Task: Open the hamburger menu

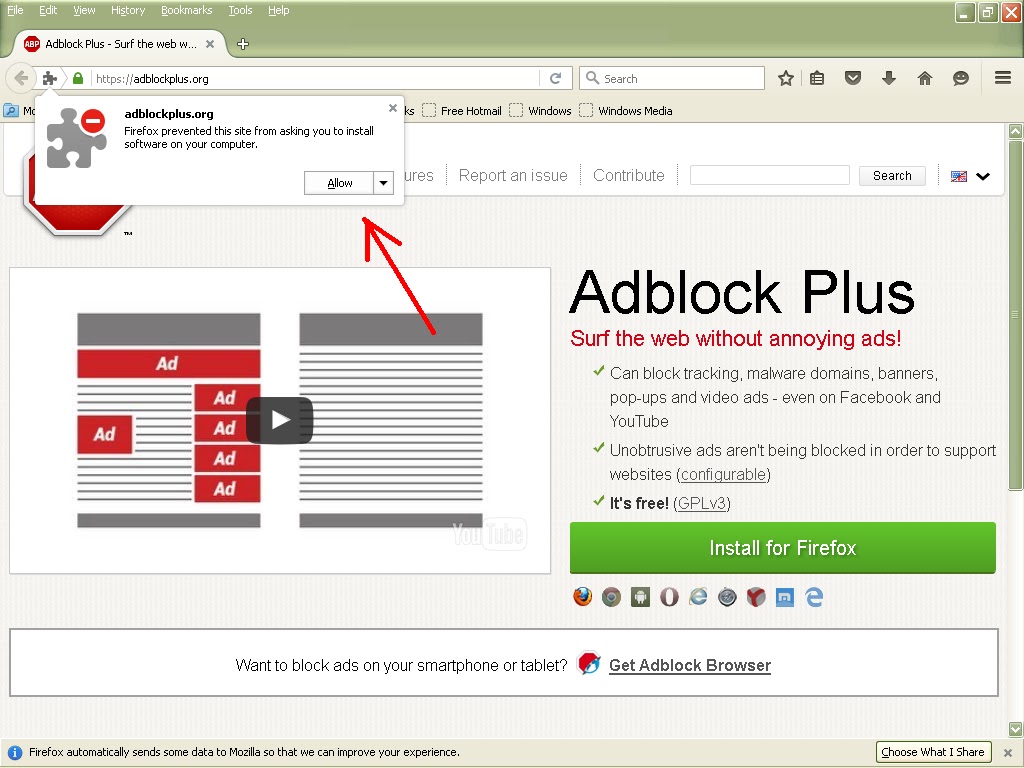Action: [1003, 78]
